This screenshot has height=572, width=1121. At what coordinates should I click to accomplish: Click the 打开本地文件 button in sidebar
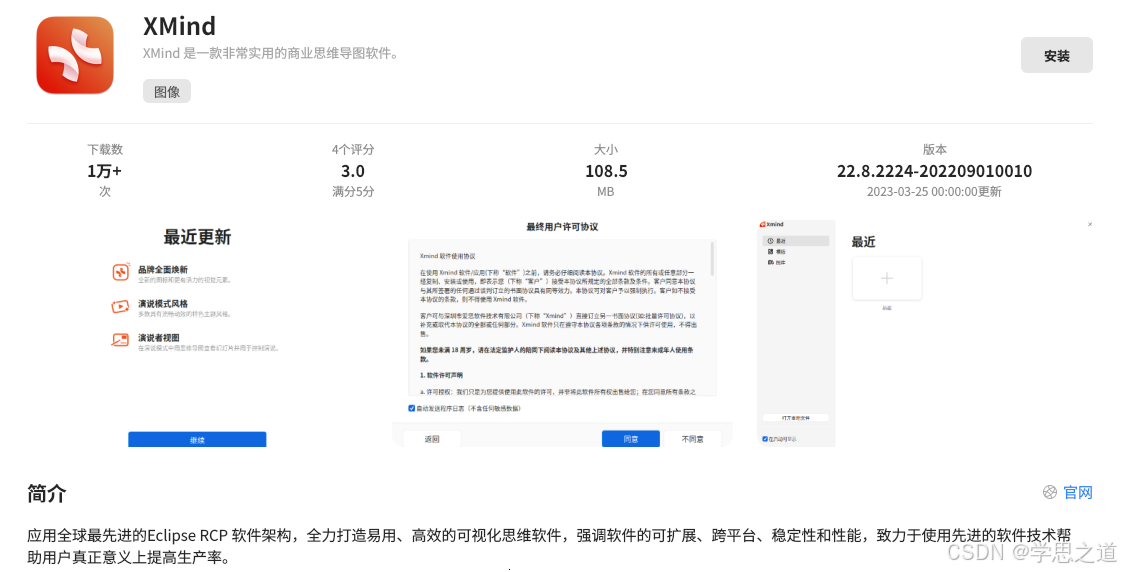click(796, 418)
